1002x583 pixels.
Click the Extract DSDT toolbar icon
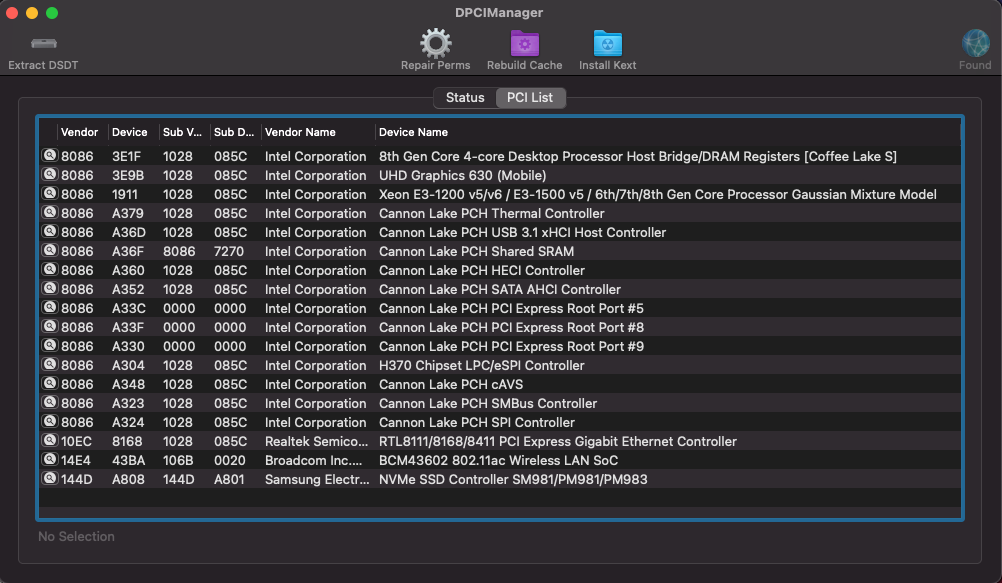click(x=43, y=43)
